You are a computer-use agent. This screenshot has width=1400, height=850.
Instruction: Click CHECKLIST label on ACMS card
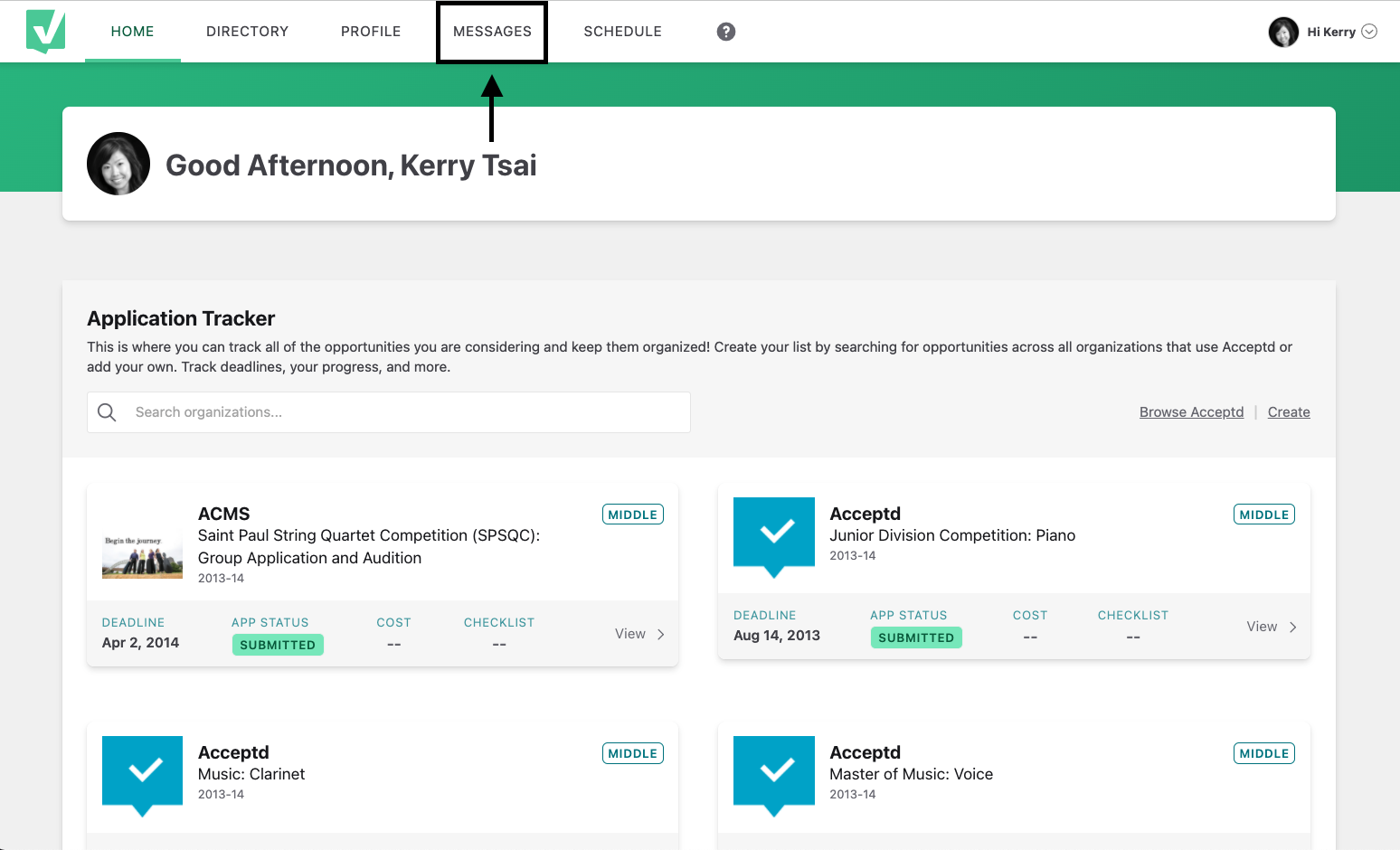[499, 623]
